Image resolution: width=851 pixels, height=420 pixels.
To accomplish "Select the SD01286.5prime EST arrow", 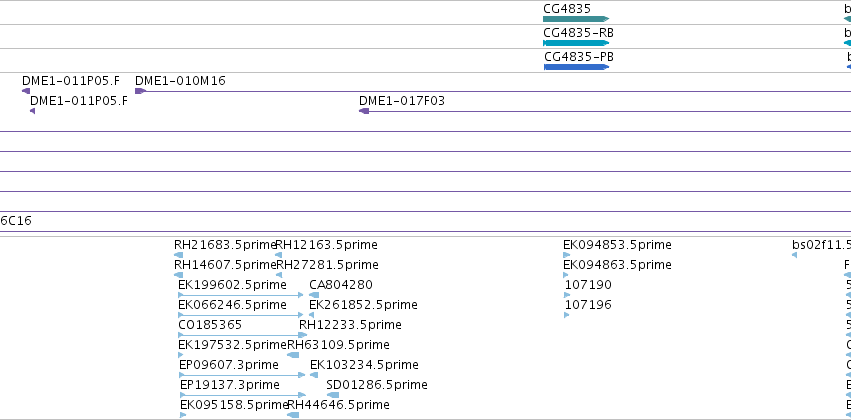I will [x=333, y=395].
